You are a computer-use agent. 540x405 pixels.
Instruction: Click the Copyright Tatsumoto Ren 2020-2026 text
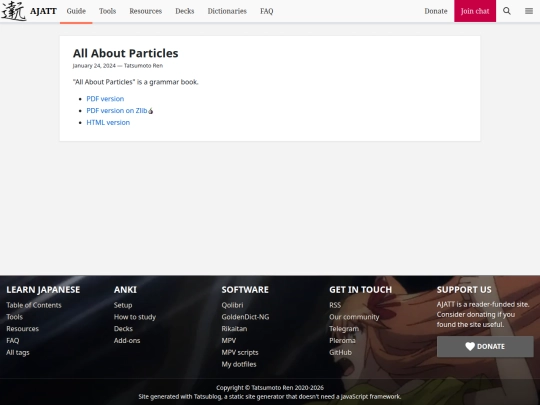tap(270, 388)
